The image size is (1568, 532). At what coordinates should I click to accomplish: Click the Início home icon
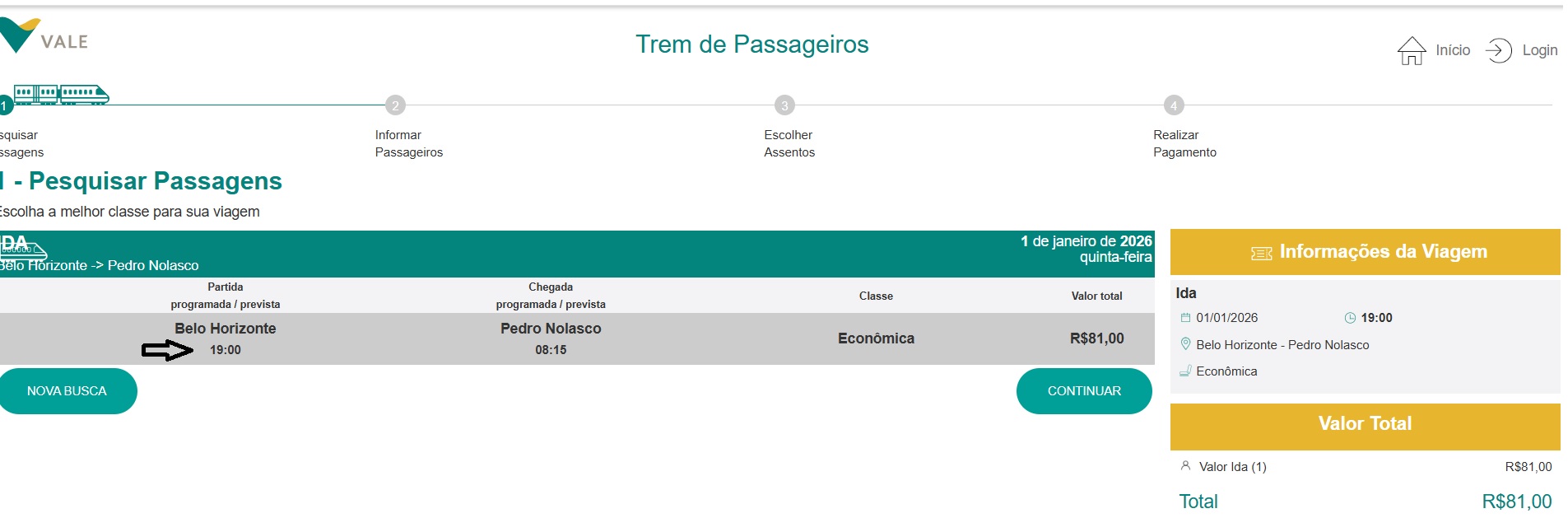pos(1410,49)
